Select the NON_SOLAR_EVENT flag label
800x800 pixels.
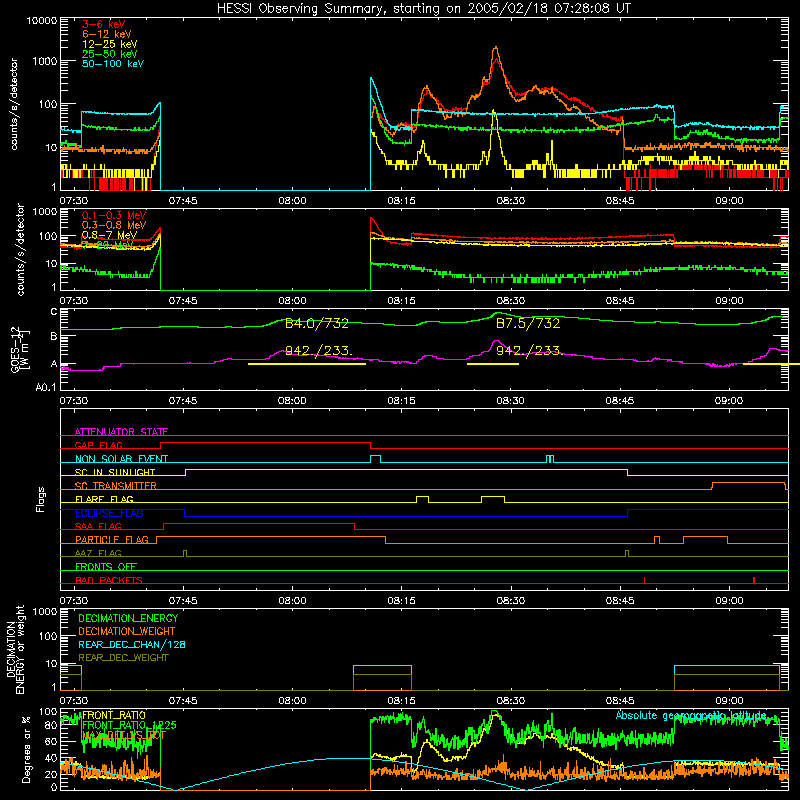[x=121, y=459]
